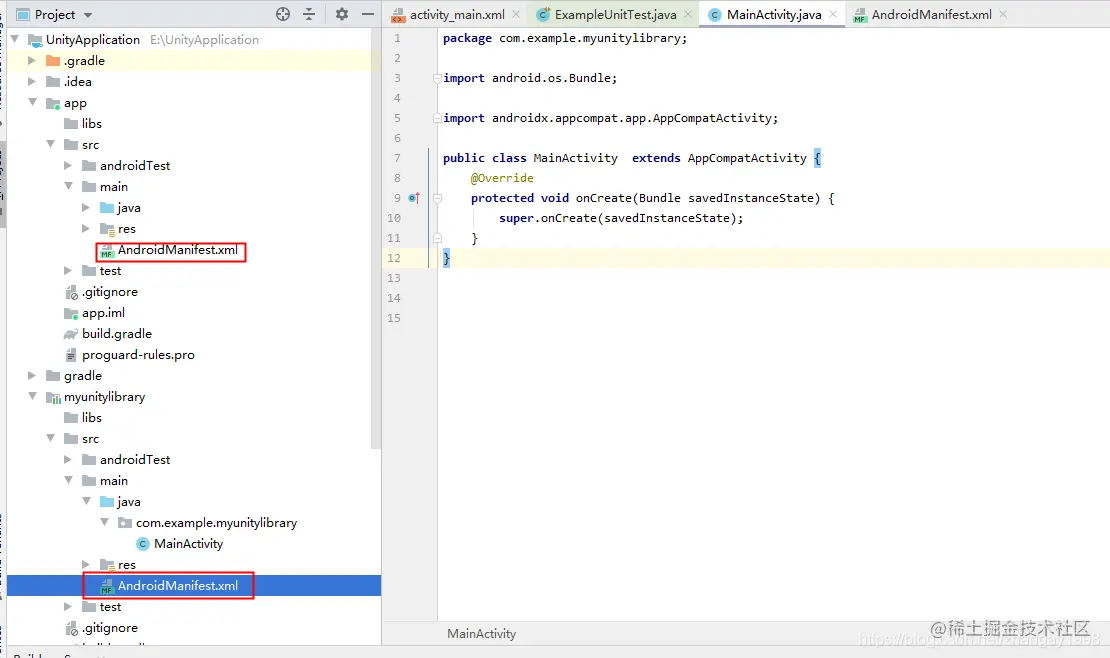Close the ExampleUnitTest.java tab
Viewport: 1110px width, 658px height.
coord(687,14)
